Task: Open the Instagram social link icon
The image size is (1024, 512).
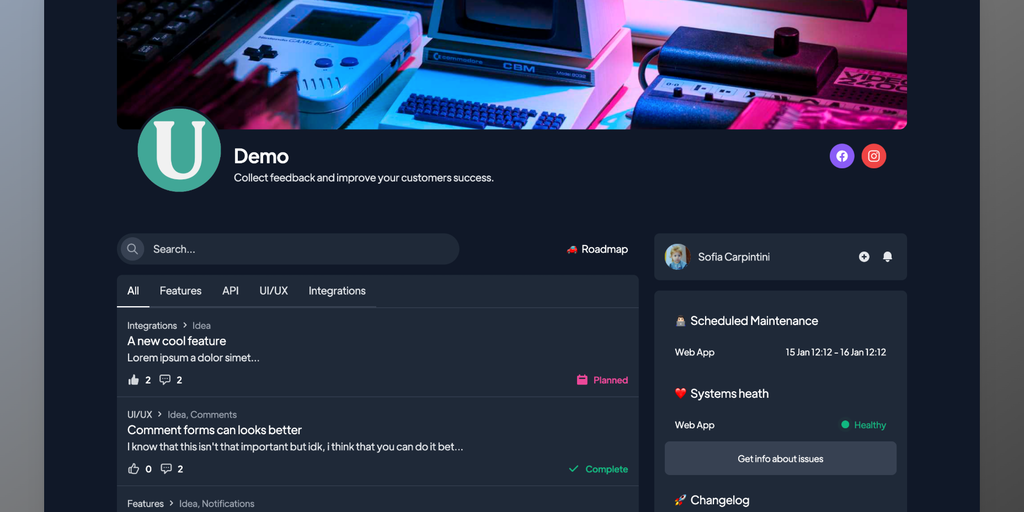Action: coord(874,156)
